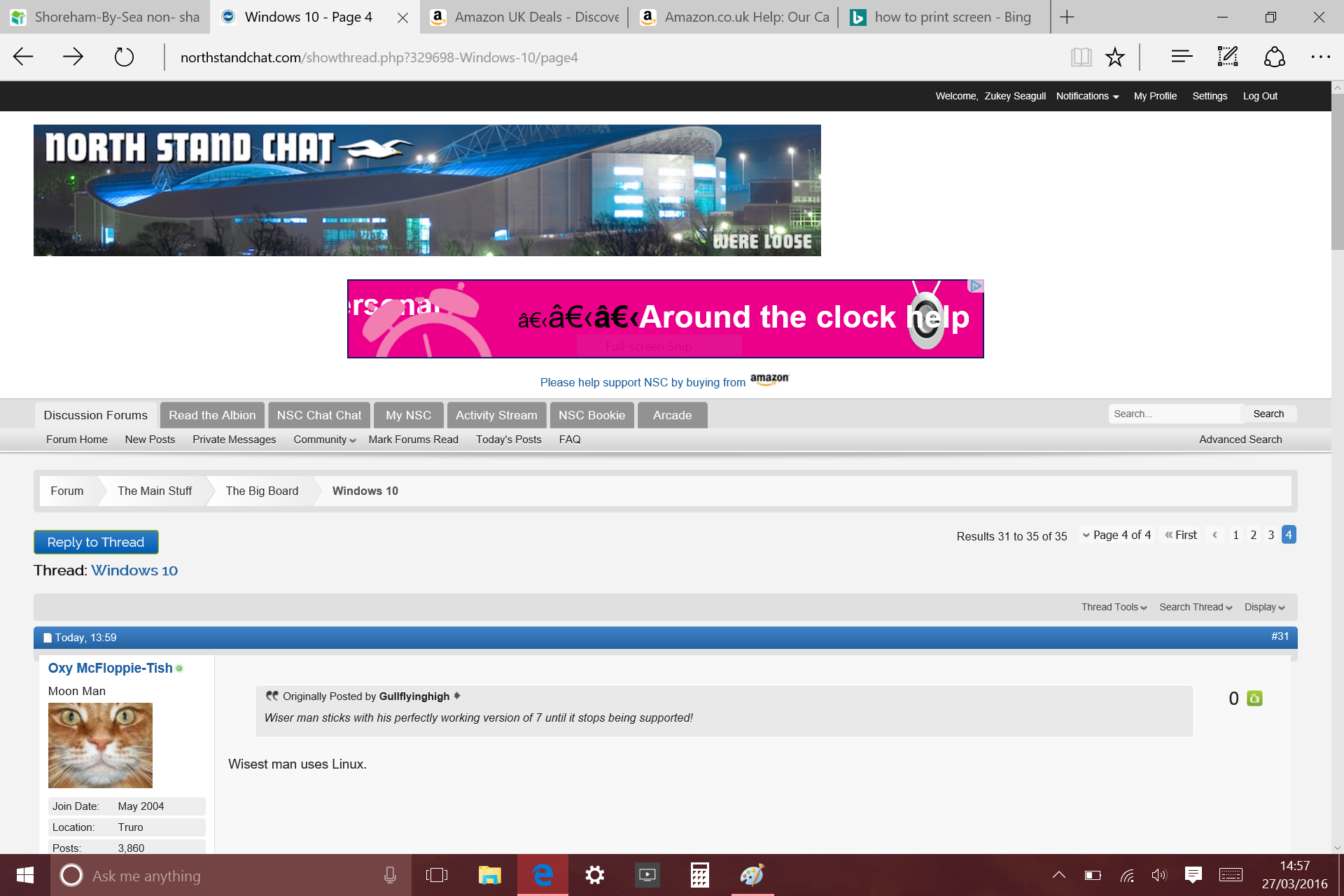Click the North Stand Chat header banner
This screenshot has width=1344, height=896.
[x=427, y=190]
